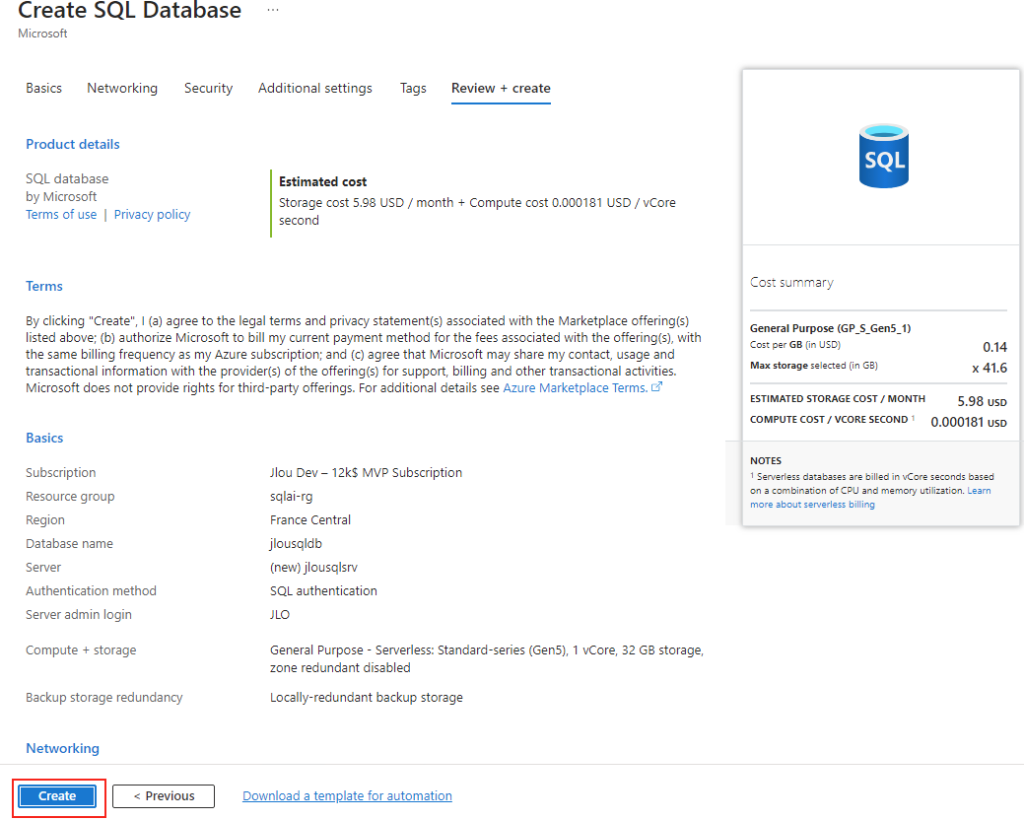This screenshot has width=1024, height=820.
Task: Click the Compute + storage label
Action: 81,650
